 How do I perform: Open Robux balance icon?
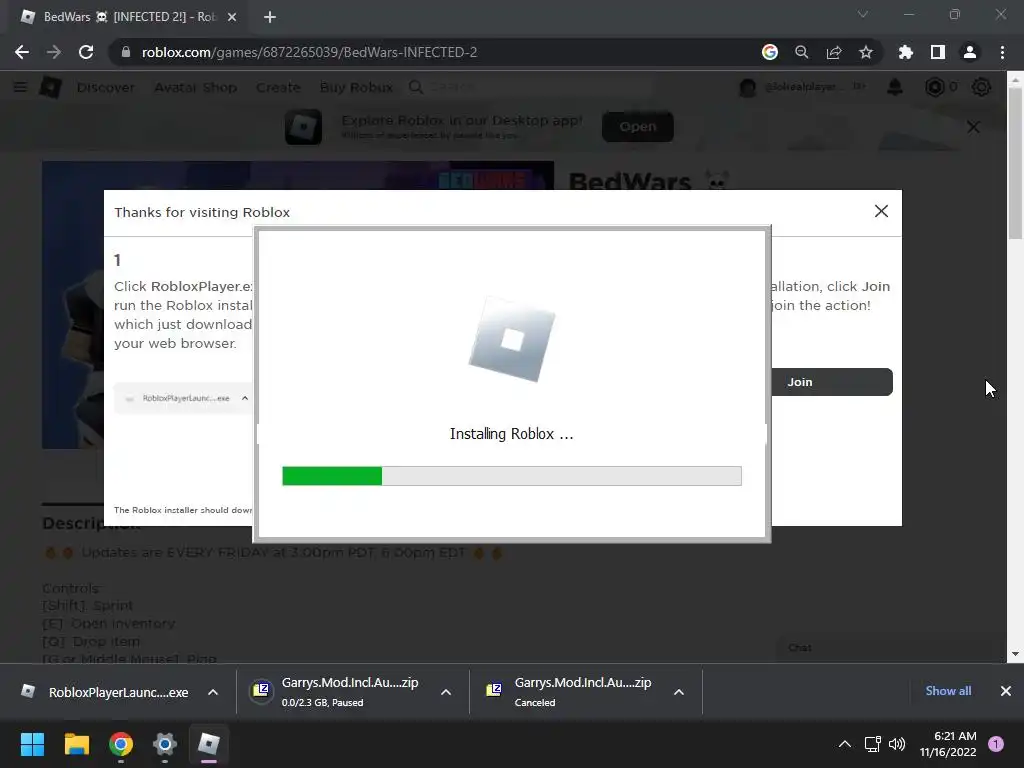[935, 87]
